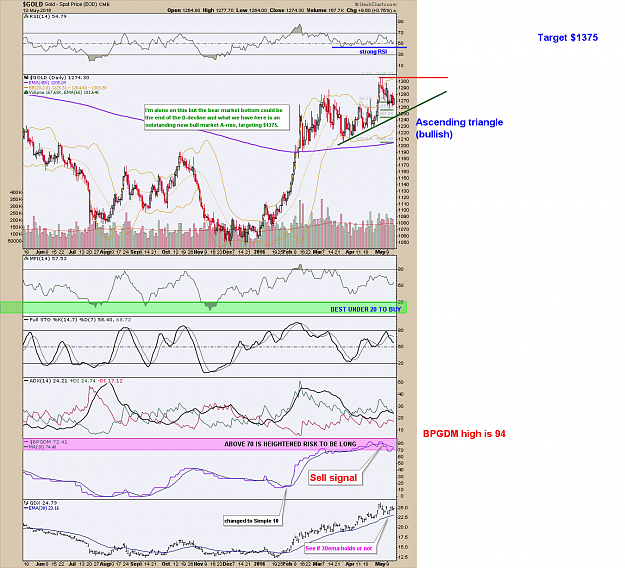Click "ABOVE 70 IS HEIGHTENED RISK TO BE LONG"
Screen dimensions: 625x568
290,444
